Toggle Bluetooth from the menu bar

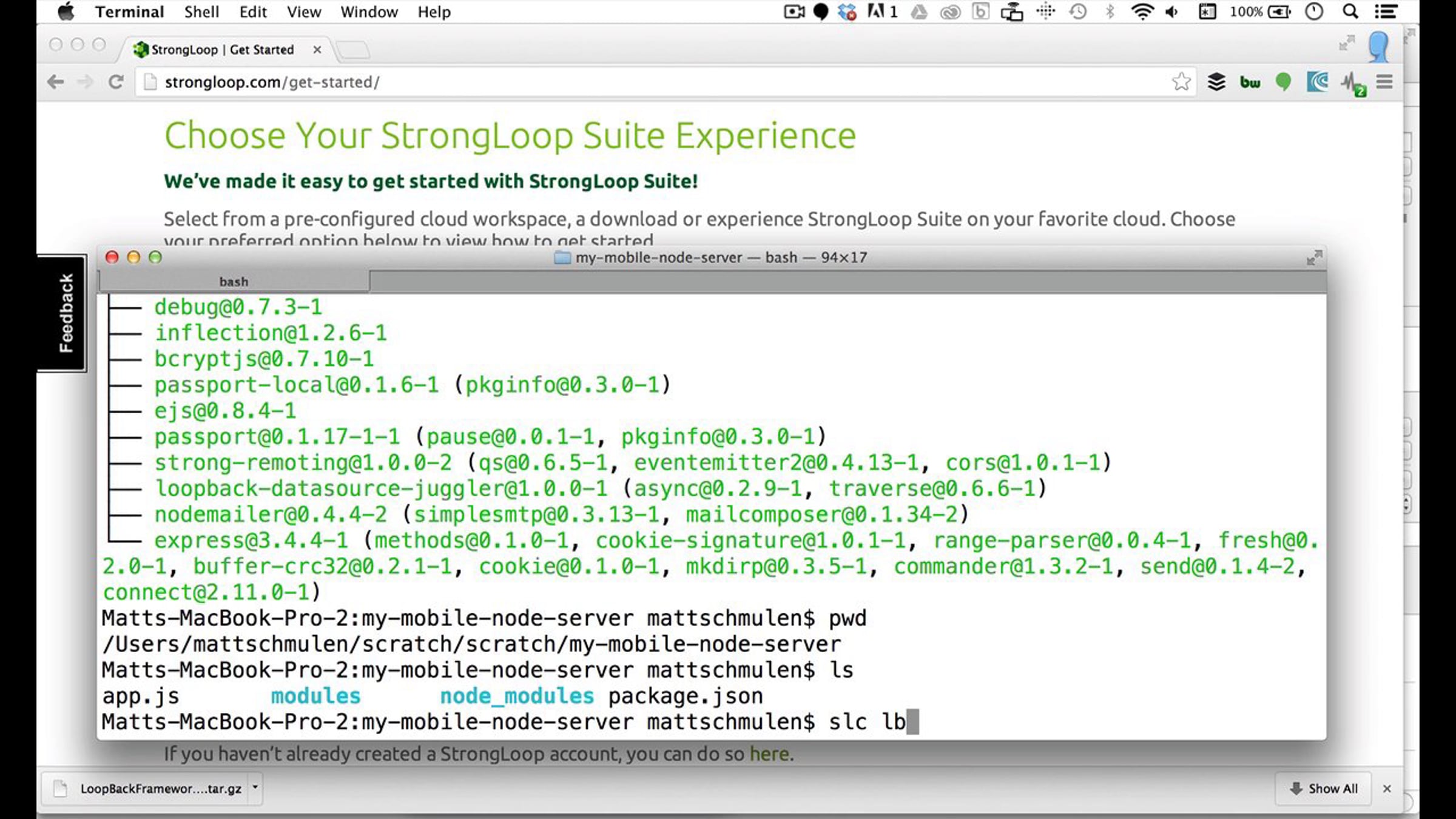click(x=1110, y=12)
